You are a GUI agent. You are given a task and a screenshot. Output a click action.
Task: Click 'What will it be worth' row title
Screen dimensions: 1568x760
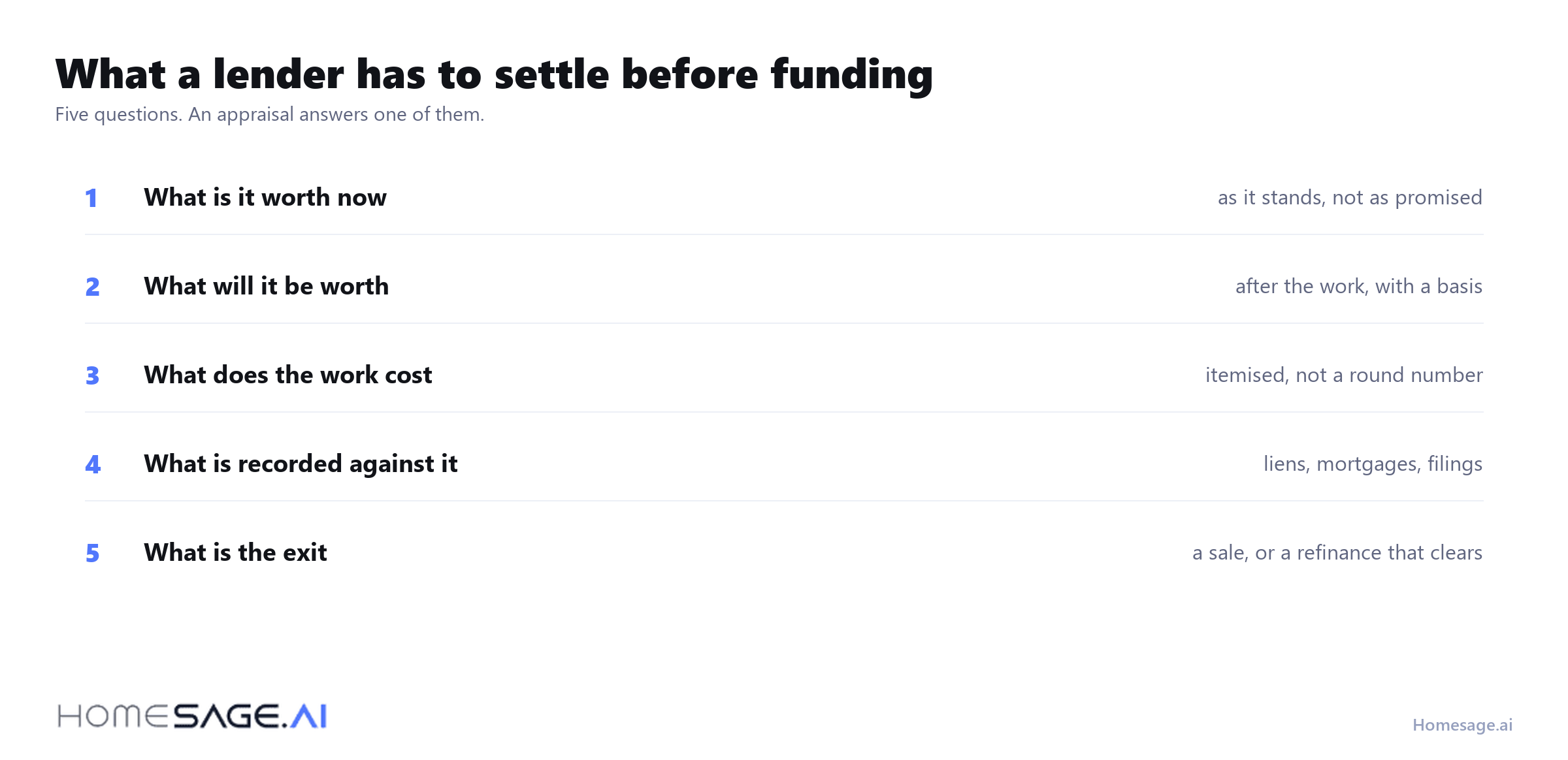pos(267,286)
